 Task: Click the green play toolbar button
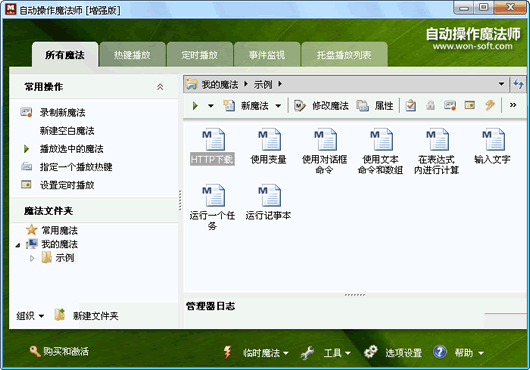pyautogui.click(x=195, y=106)
